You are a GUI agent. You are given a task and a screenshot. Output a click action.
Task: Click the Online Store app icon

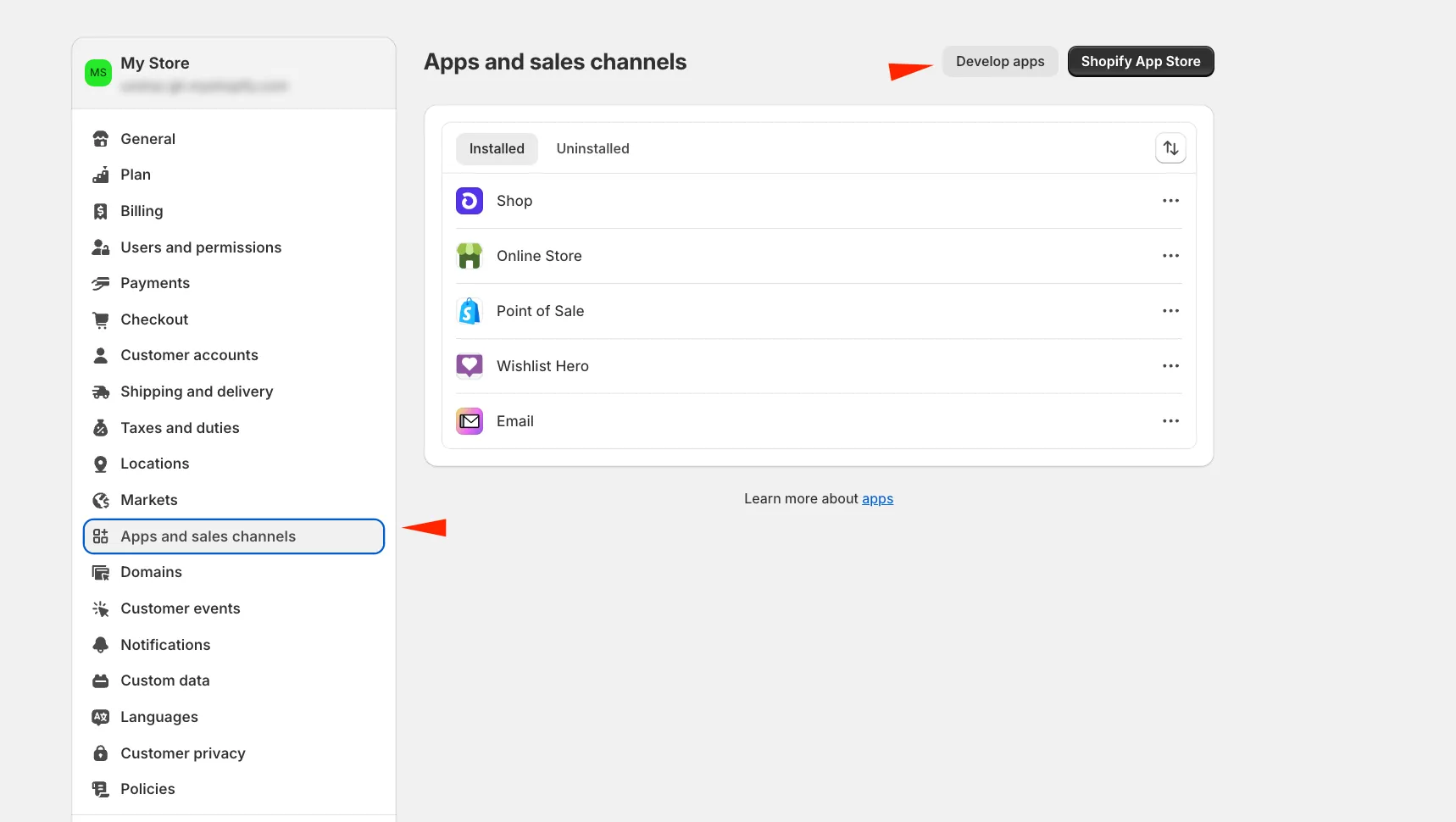pos(470,256)
